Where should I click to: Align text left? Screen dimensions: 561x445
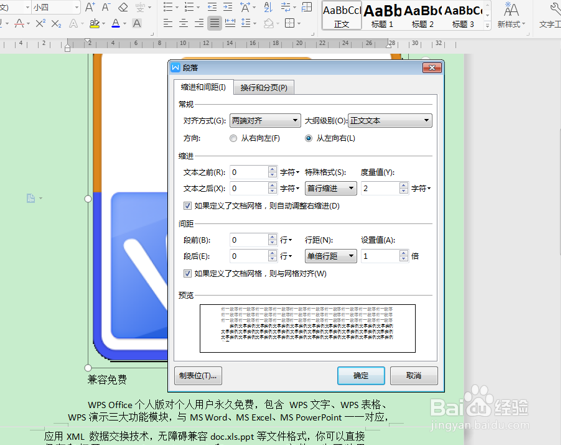coord(168,24)
